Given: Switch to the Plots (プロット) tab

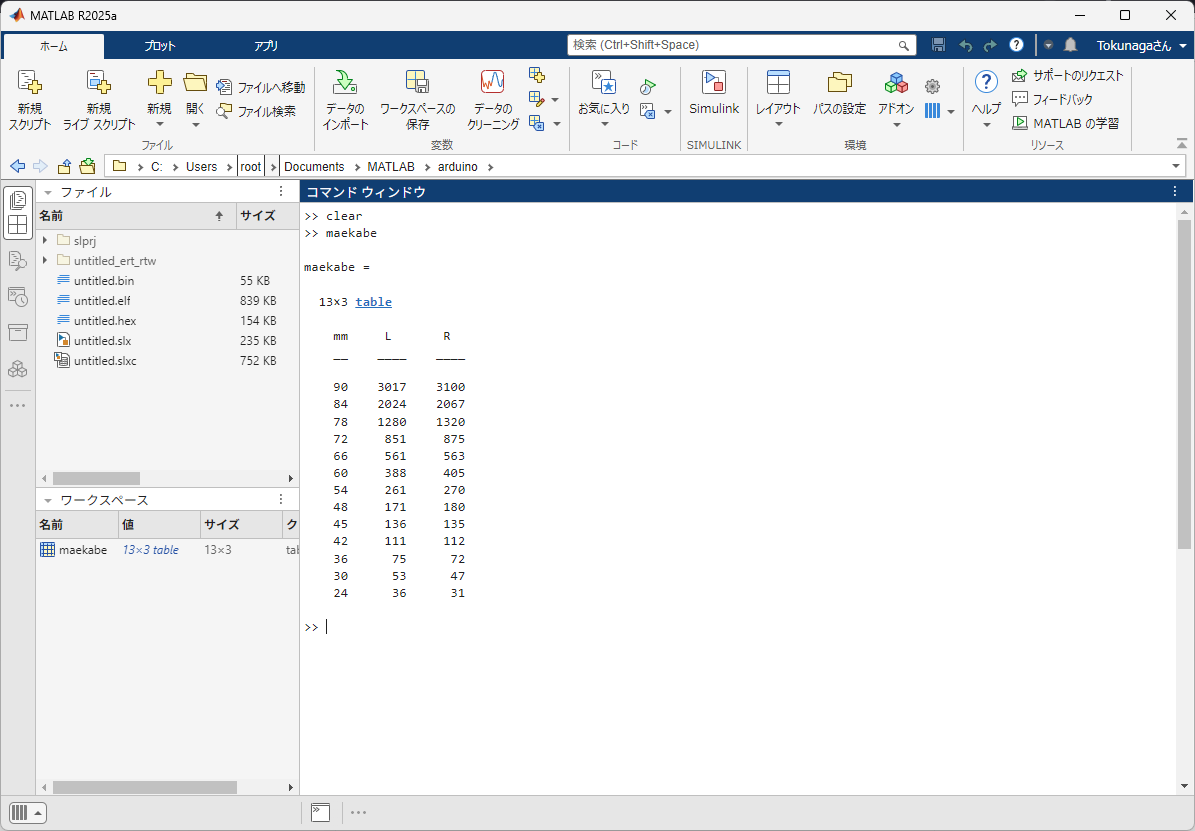Looking at the screenshot, I should pos(159,46).
